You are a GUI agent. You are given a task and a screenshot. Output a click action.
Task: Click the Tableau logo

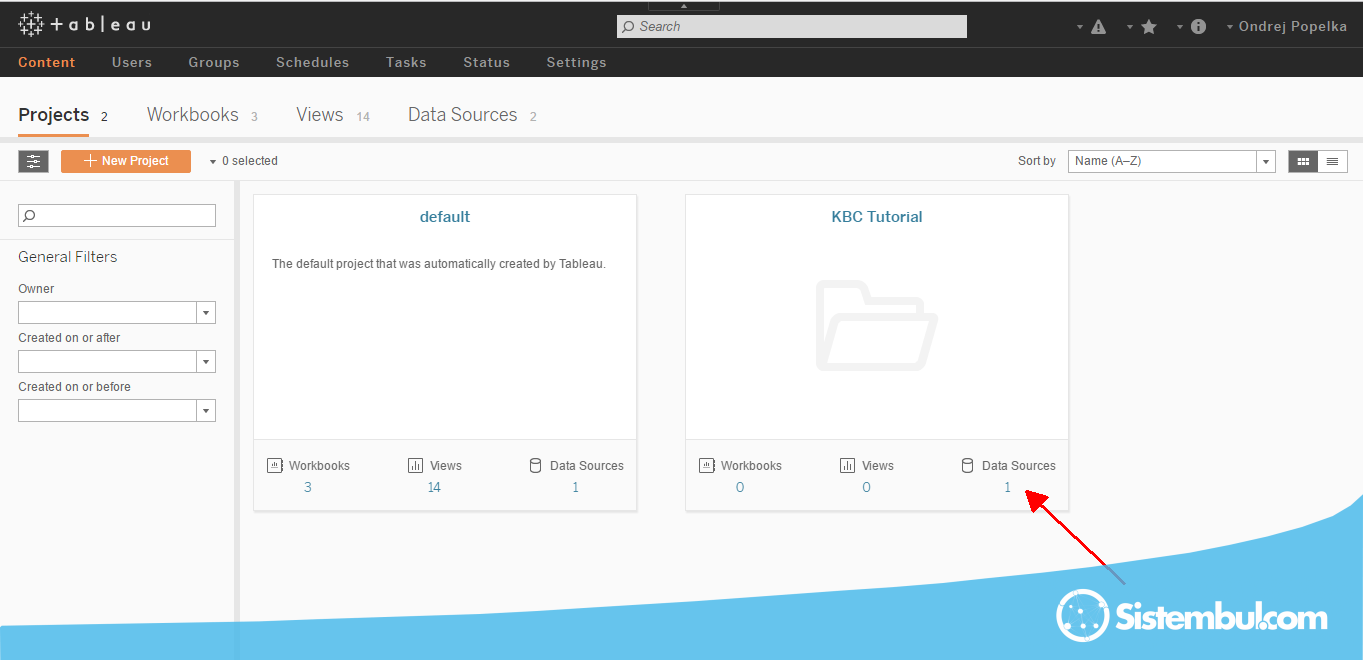point(84,24)
